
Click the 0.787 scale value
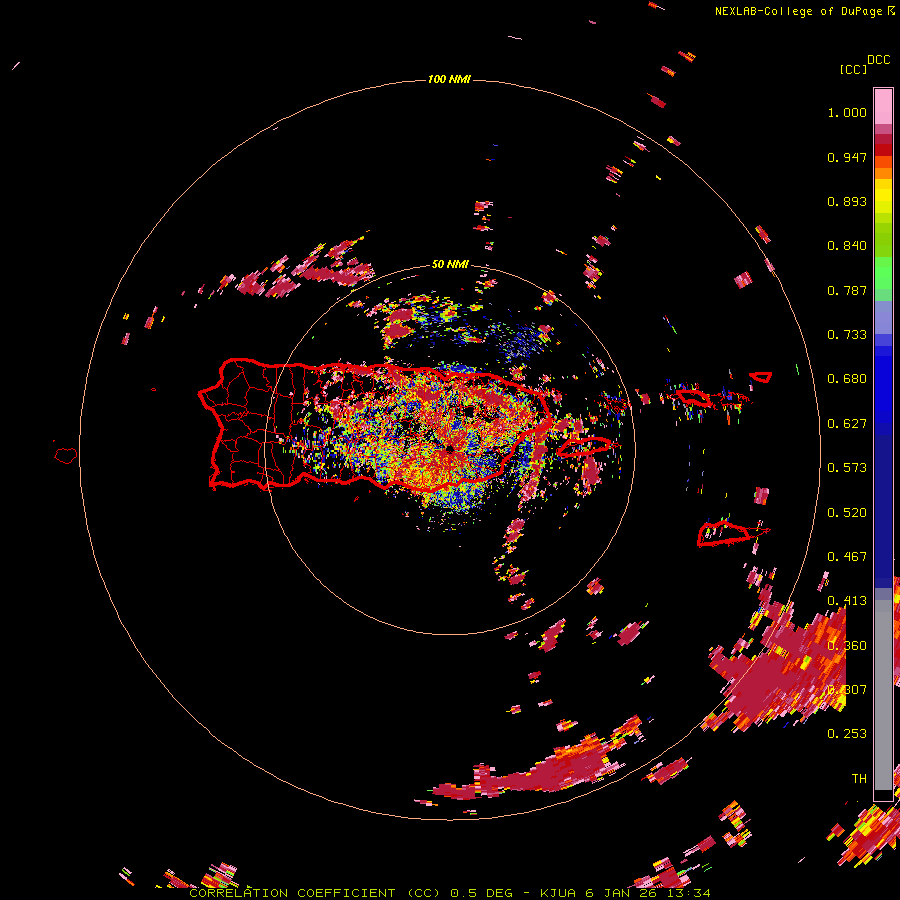847,290
